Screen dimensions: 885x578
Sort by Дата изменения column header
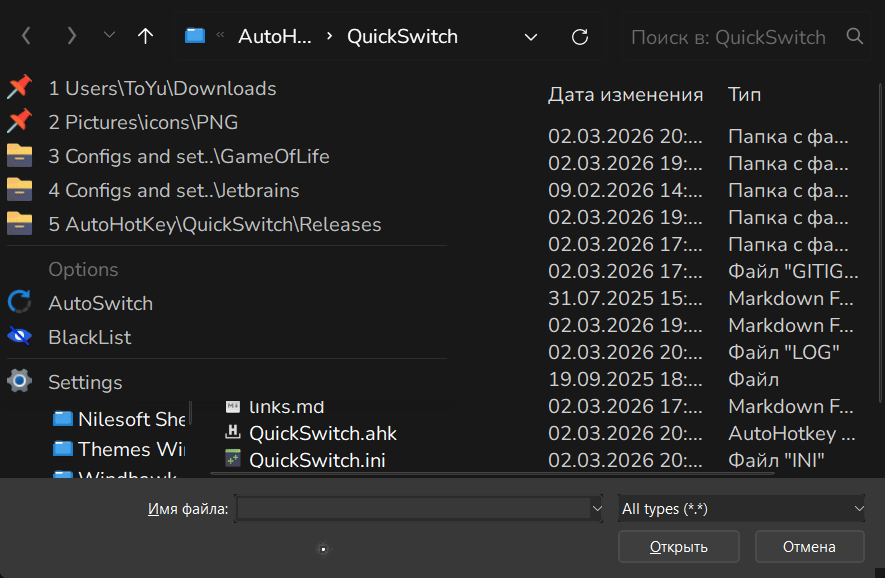coord(625,95)
